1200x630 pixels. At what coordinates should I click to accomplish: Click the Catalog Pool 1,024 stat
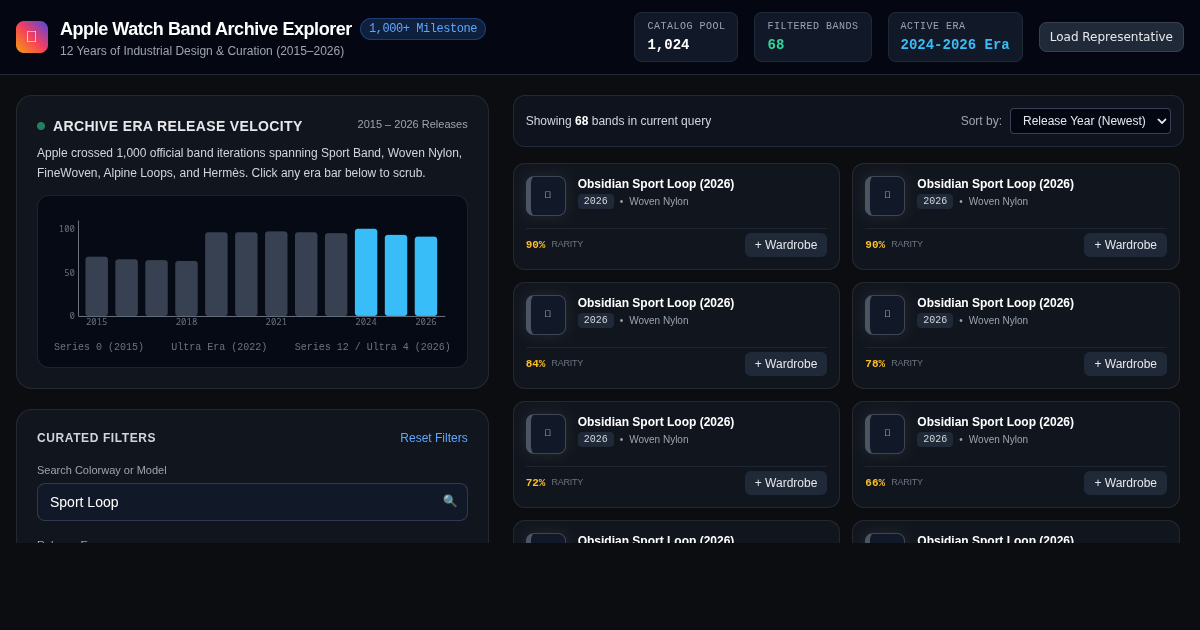pyautogui.click(x=686, y=37)
